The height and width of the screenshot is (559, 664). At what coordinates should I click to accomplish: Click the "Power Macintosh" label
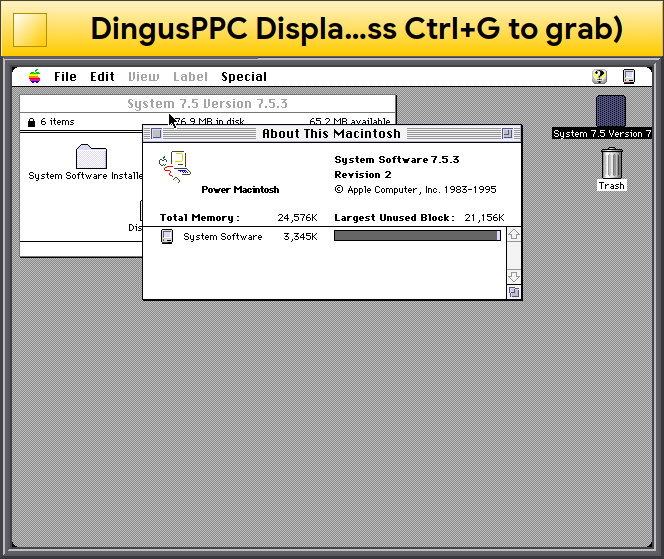(240, 190)
